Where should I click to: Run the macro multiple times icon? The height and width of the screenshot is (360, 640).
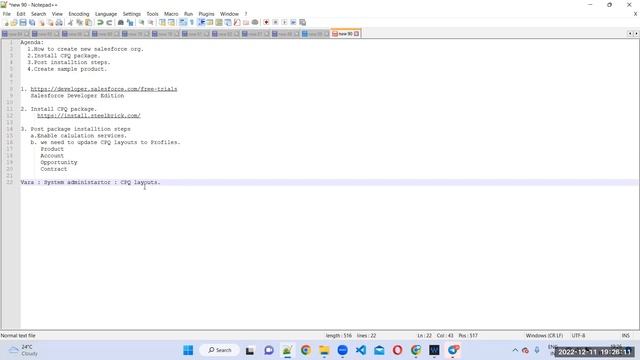pos(293,22)
